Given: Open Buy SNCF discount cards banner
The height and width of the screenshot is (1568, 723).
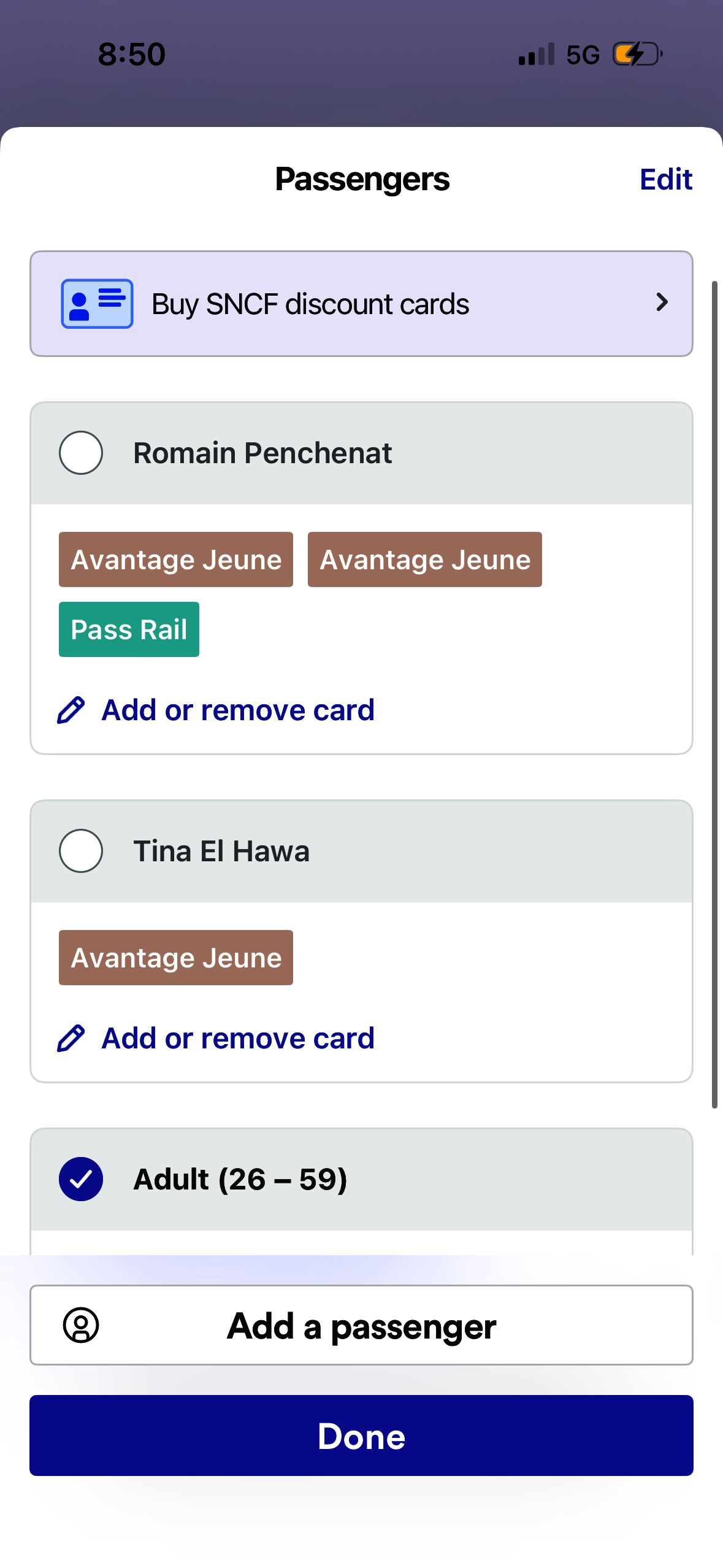Looking at the screenshot, I should point(361,304).
